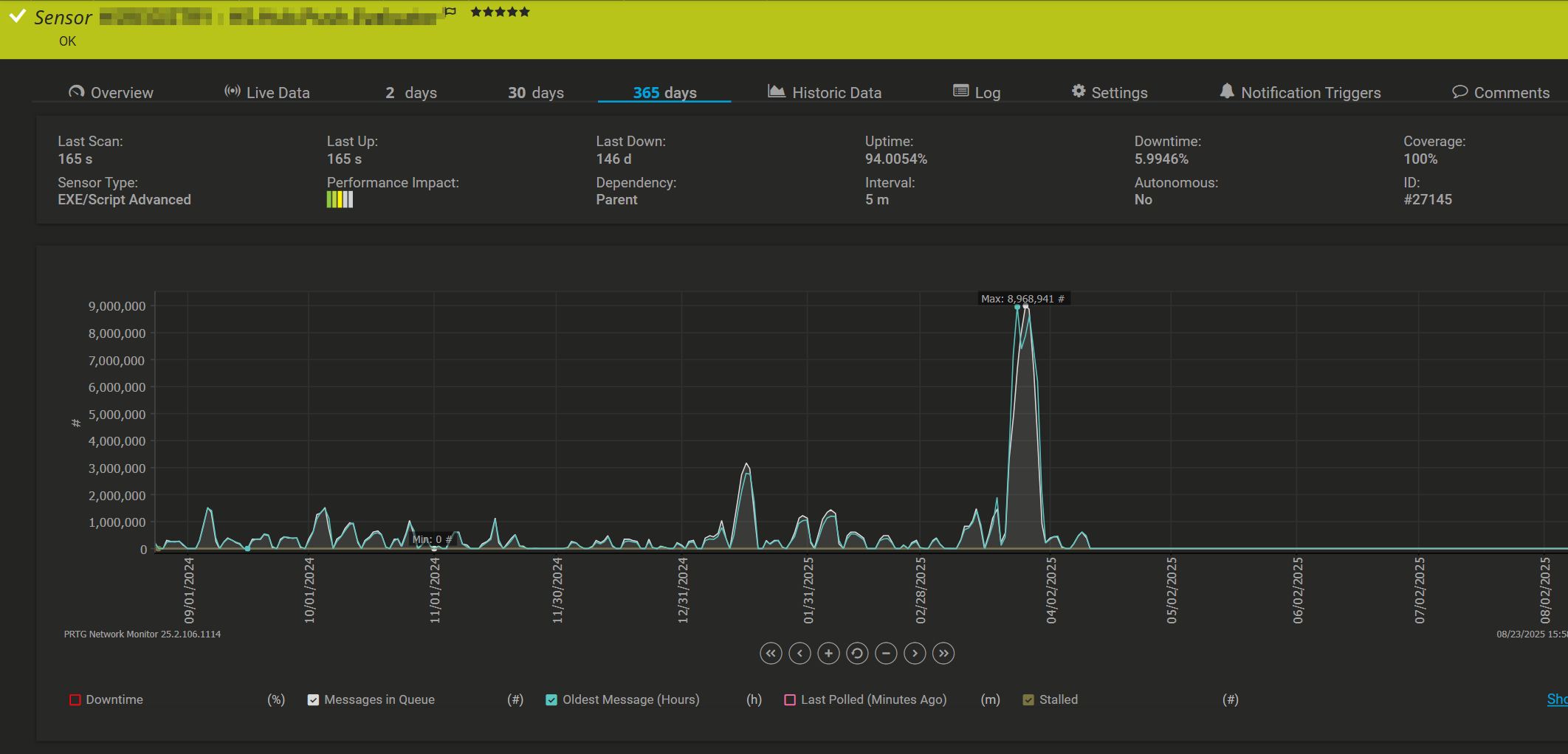The image size is (1568, 754).
Task: Open sensor Settings with the gear icon
Action: pyautogui.click(x=1079, y=91)
